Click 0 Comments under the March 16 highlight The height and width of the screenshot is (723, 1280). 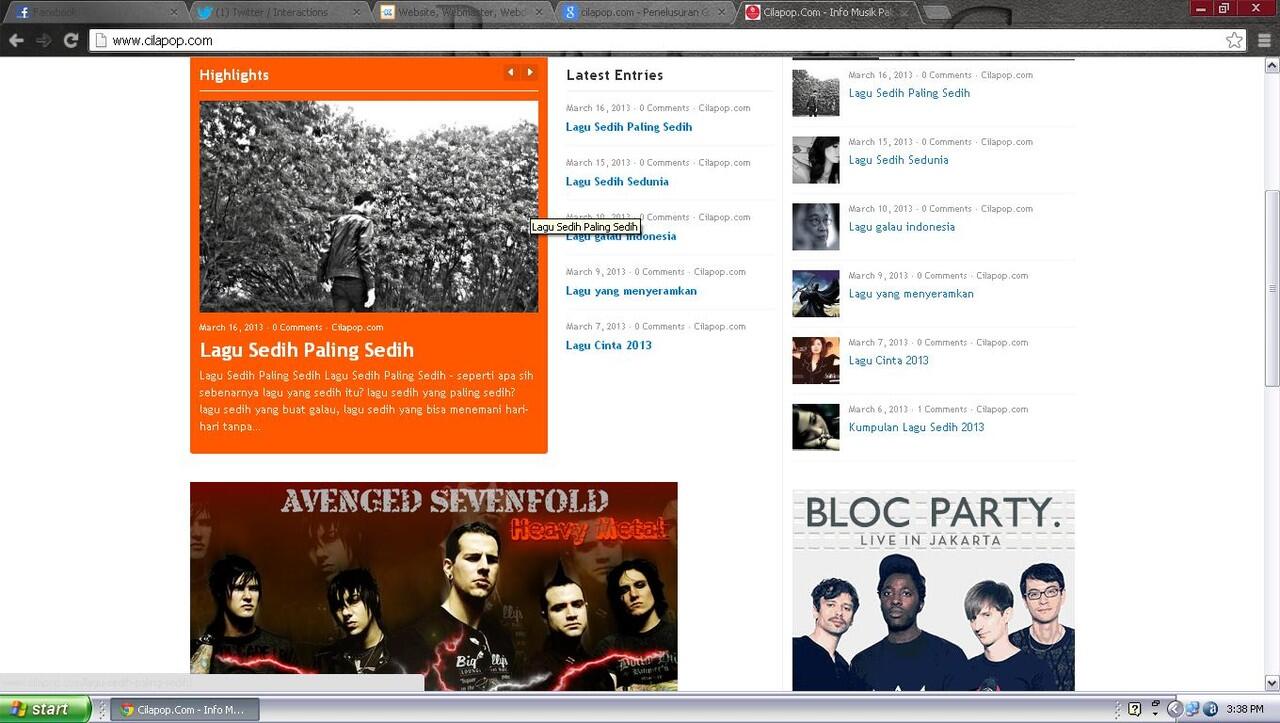click(297, 327)
